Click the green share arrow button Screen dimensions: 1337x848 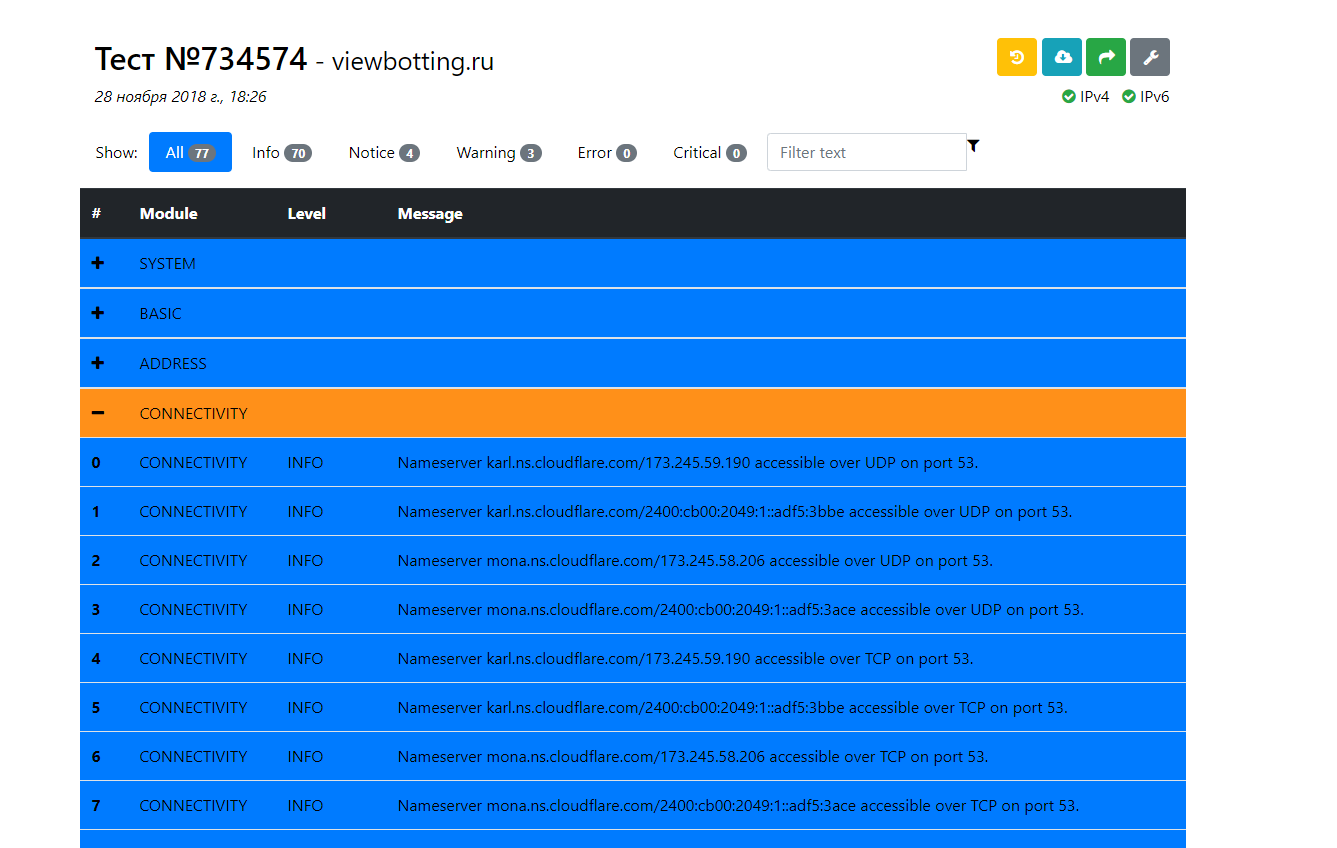tap(1105, 57)
